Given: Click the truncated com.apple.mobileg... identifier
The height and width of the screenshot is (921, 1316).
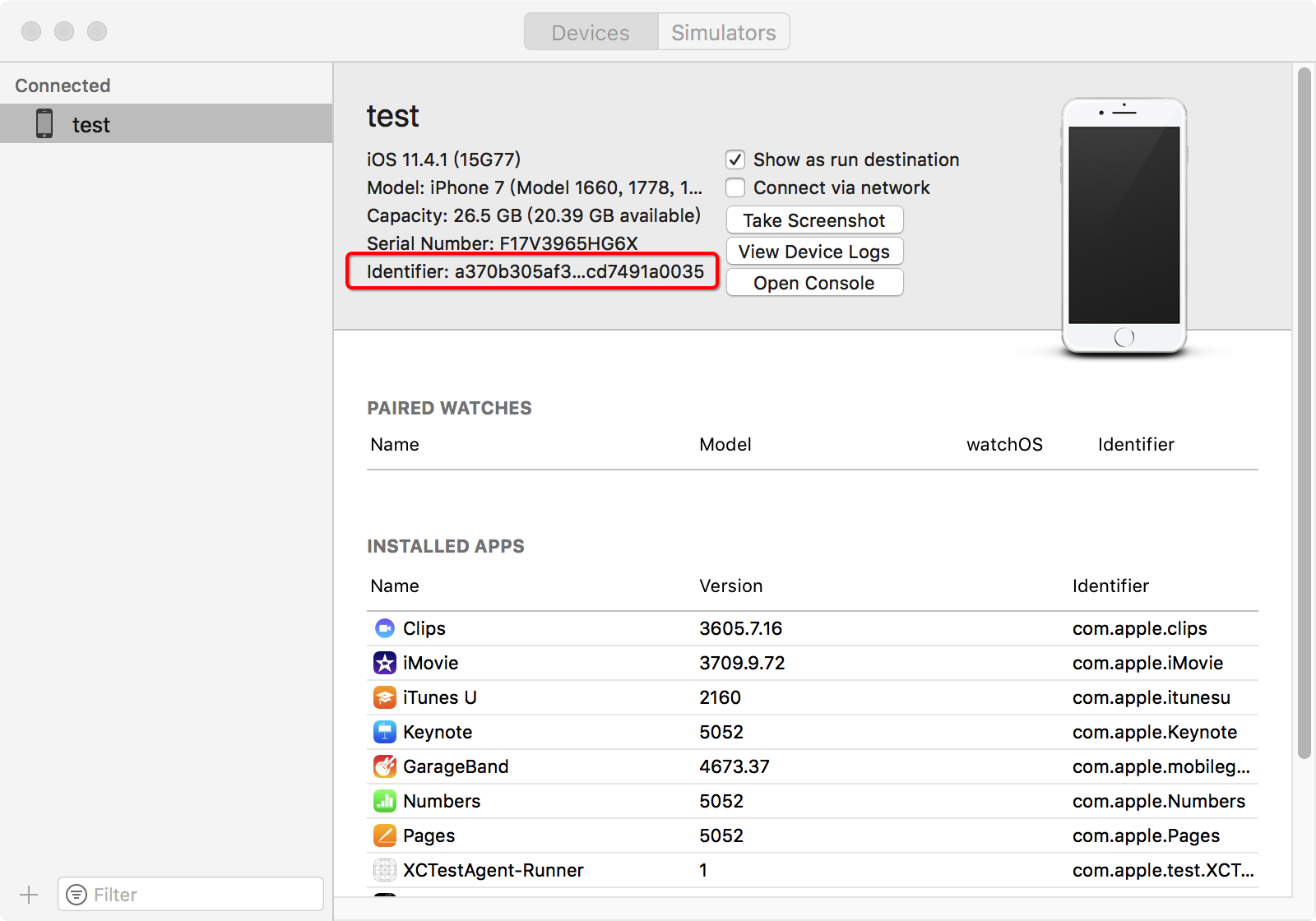Looking at the screenshot, I should point(1161,767).
